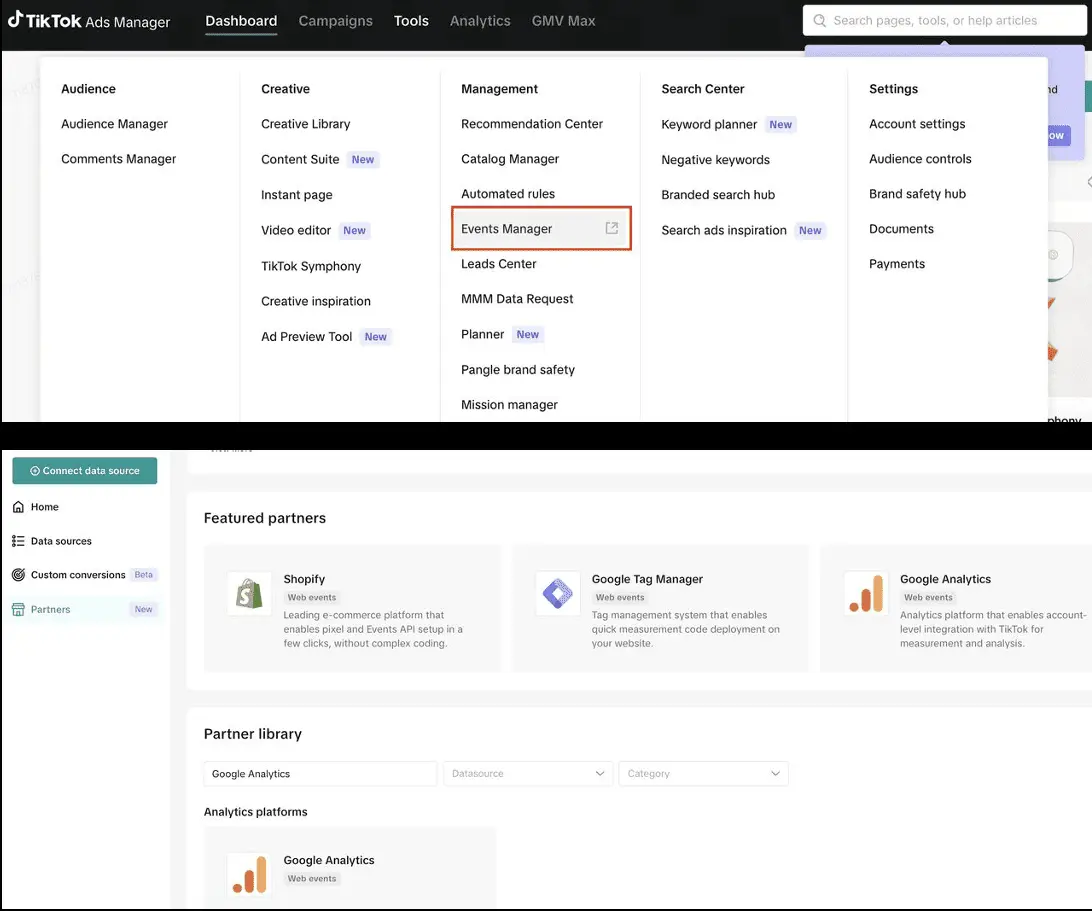Image resolution: width=1092 pixels, height=911 pixels.
Task: Open the Datasource dropdown
Action: 528,774
